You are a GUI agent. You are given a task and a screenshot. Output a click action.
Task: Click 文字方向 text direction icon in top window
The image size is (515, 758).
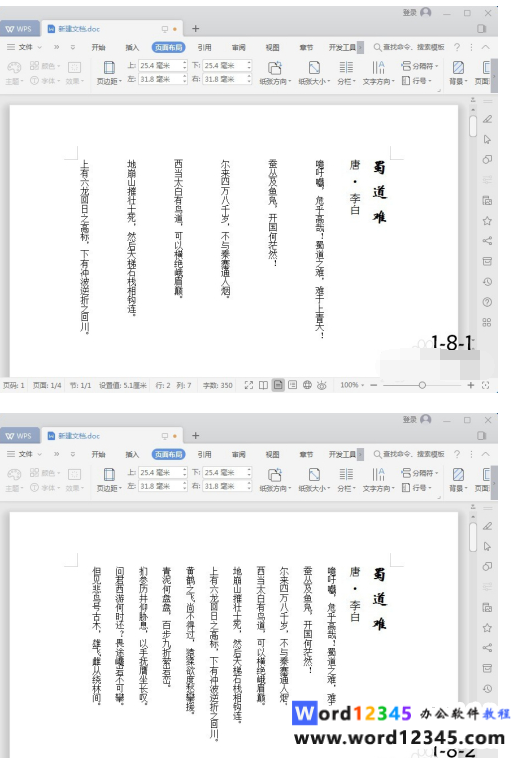(379, 67)
